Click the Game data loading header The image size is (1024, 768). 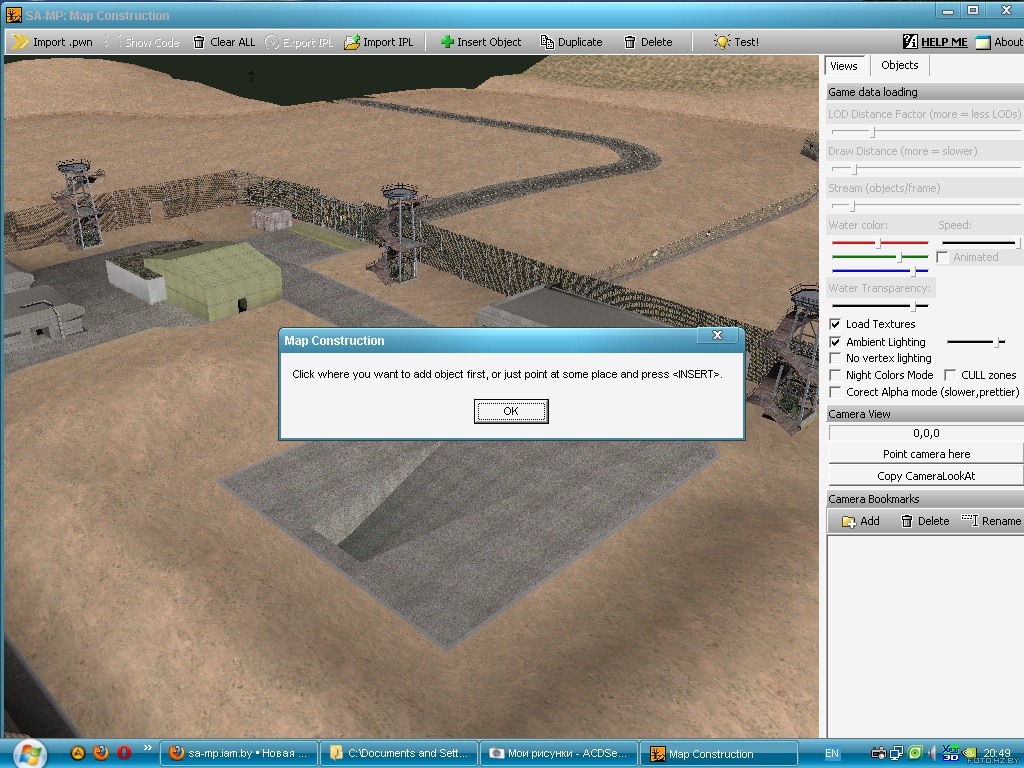click(x=924, y=92)
